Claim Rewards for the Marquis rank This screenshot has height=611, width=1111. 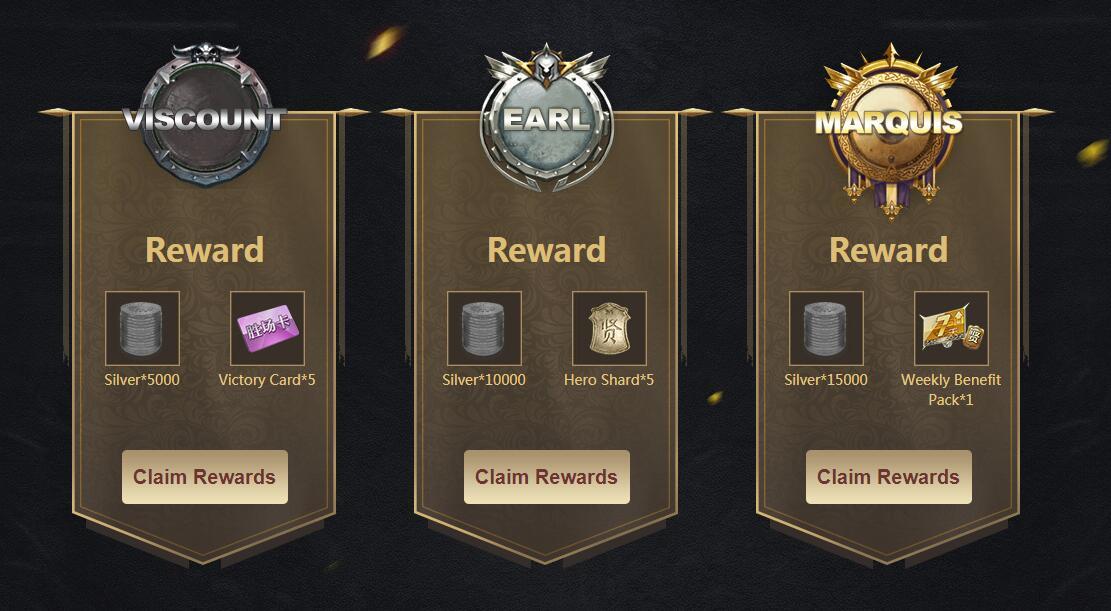[889, 477]
